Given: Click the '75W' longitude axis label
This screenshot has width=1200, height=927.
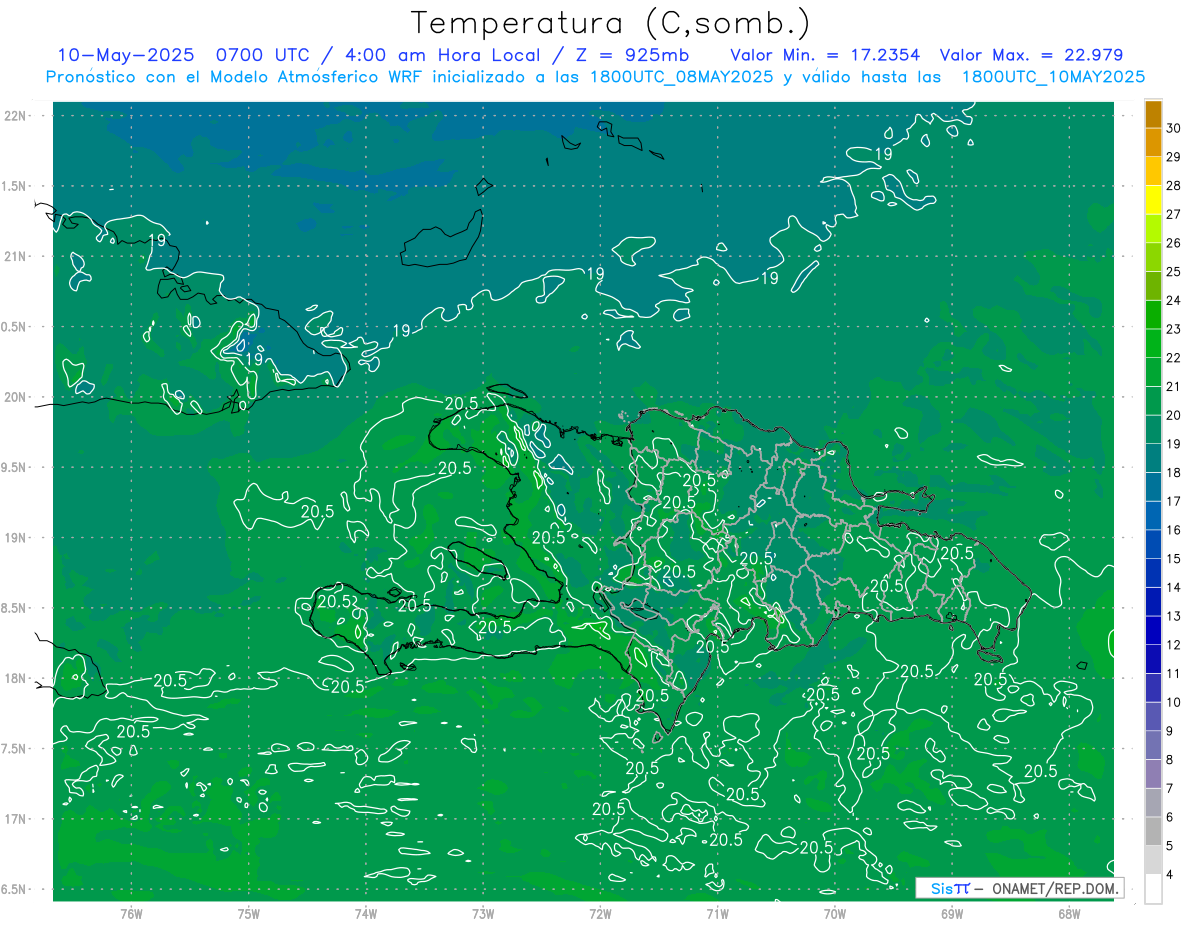Looking at the screenshot, I should click(x=249, y=914).
